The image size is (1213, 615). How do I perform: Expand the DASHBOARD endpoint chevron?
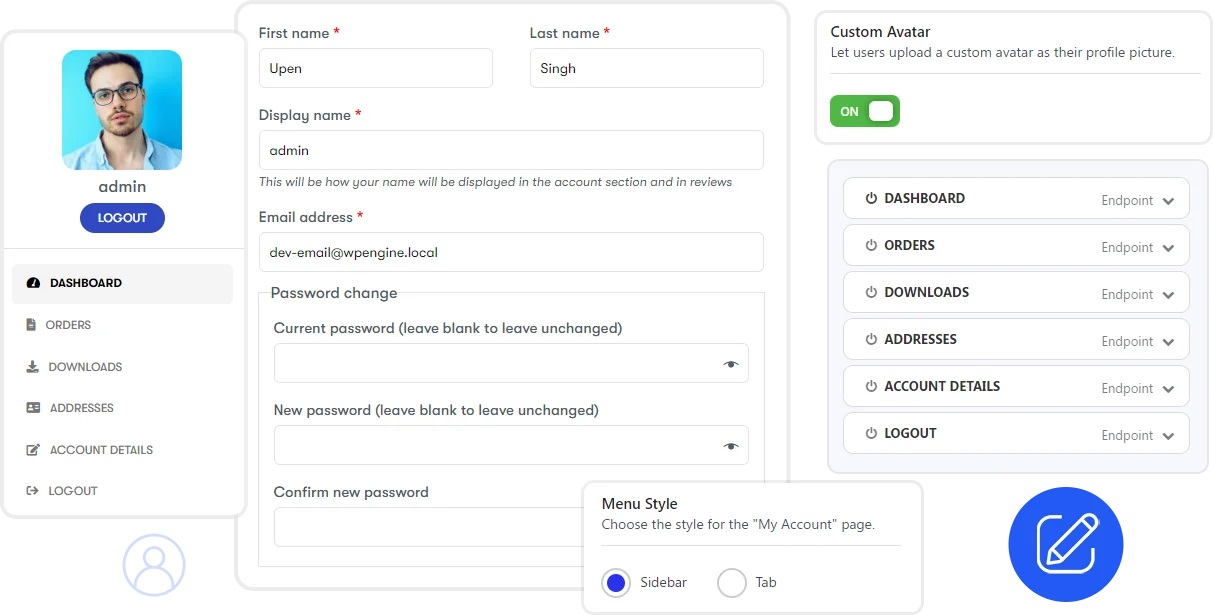pyautogui.click(x=1168, y=201)
